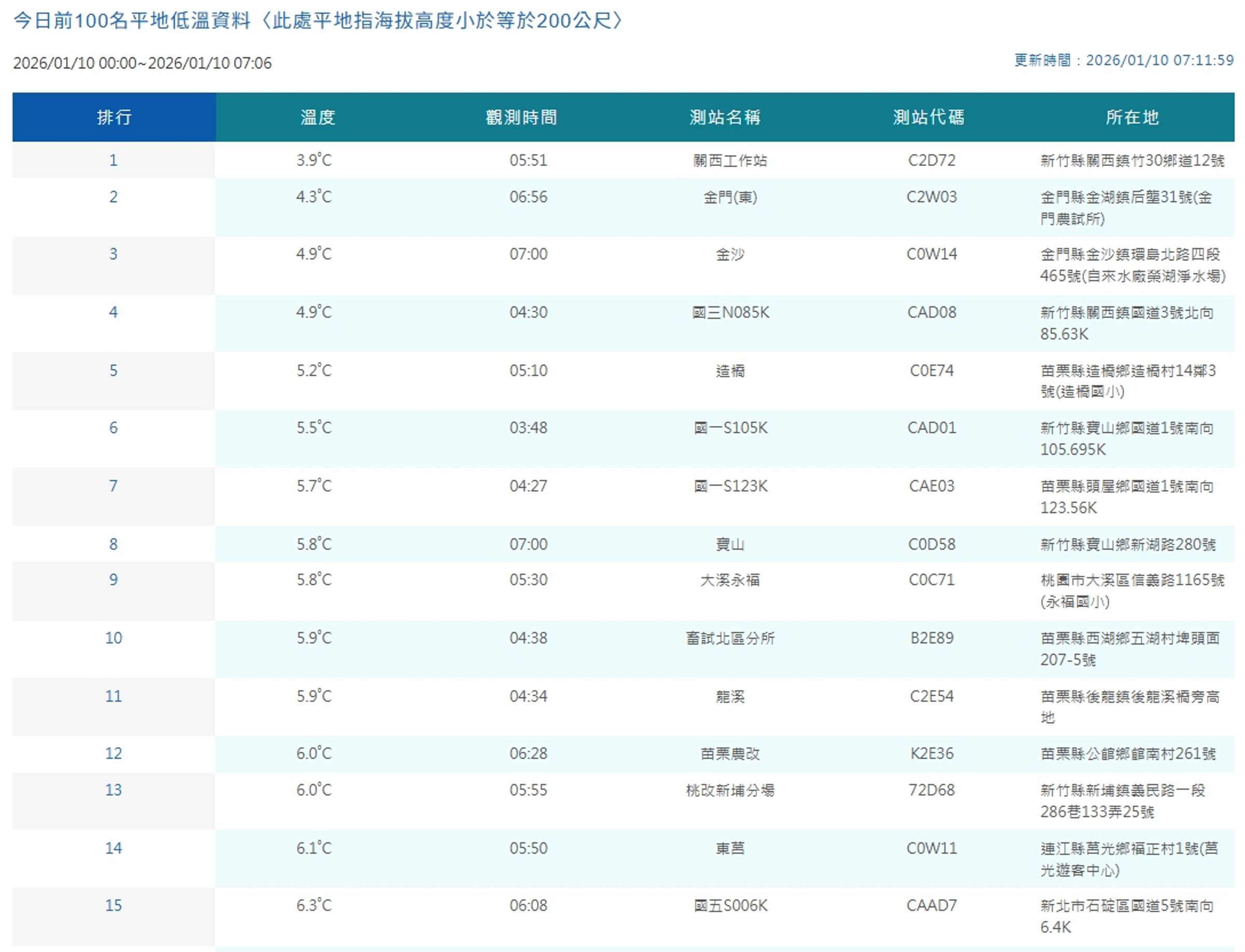This screenshot has height=952, width=1245.
Task: Click the address 新竹縣寶山鄉新湖路280號
Action: (1128, 545)
